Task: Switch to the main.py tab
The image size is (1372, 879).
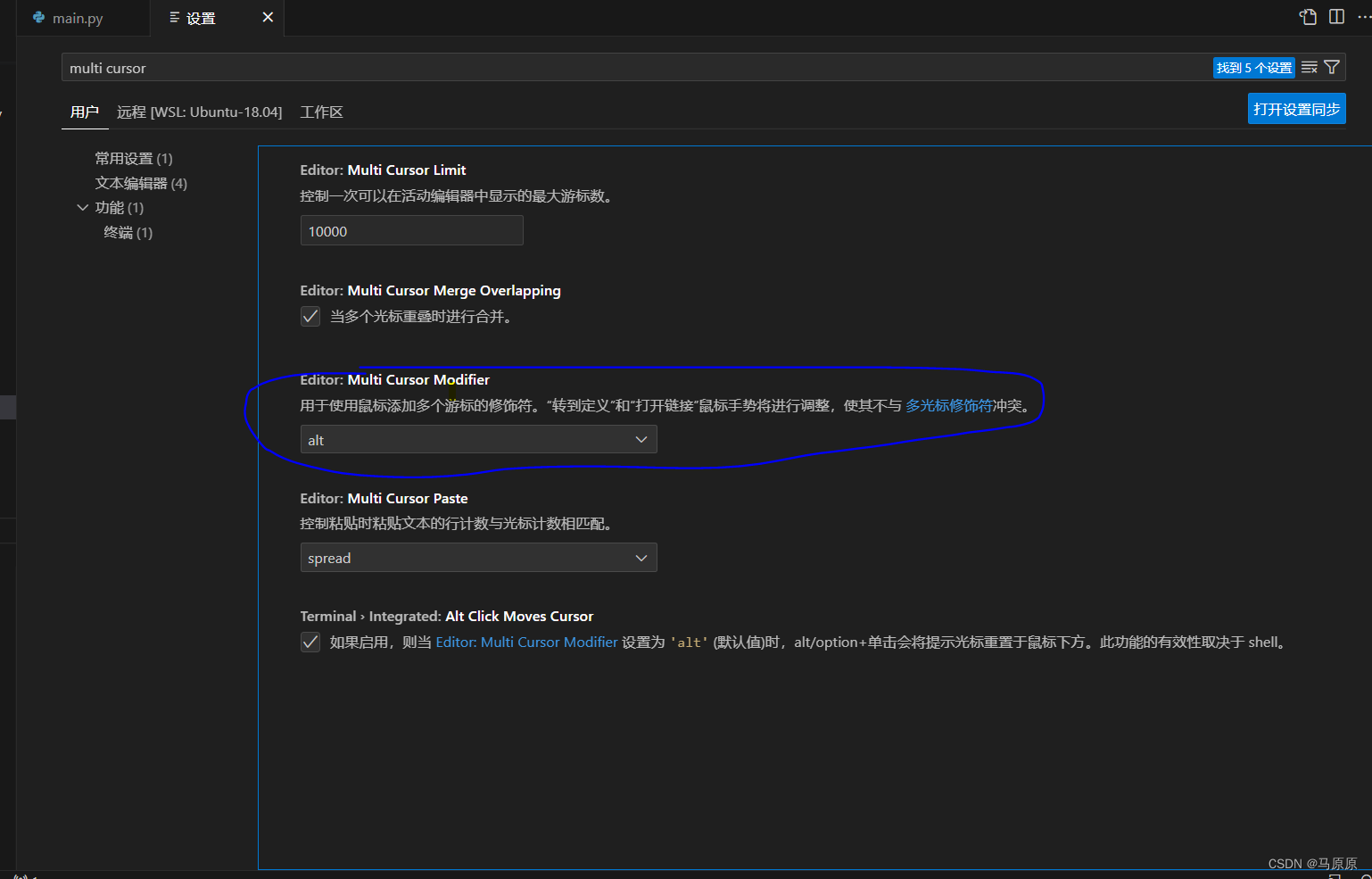Action: (x=78, y=17)
